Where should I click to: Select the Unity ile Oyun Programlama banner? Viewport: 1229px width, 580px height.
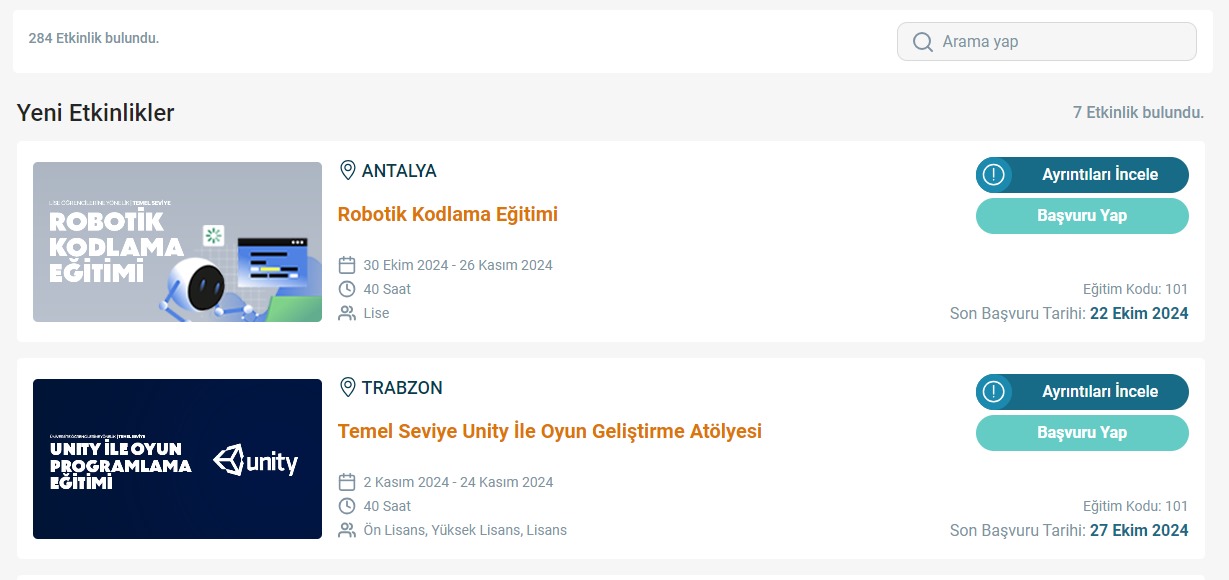pyautogui.click(x=177, y=459)
